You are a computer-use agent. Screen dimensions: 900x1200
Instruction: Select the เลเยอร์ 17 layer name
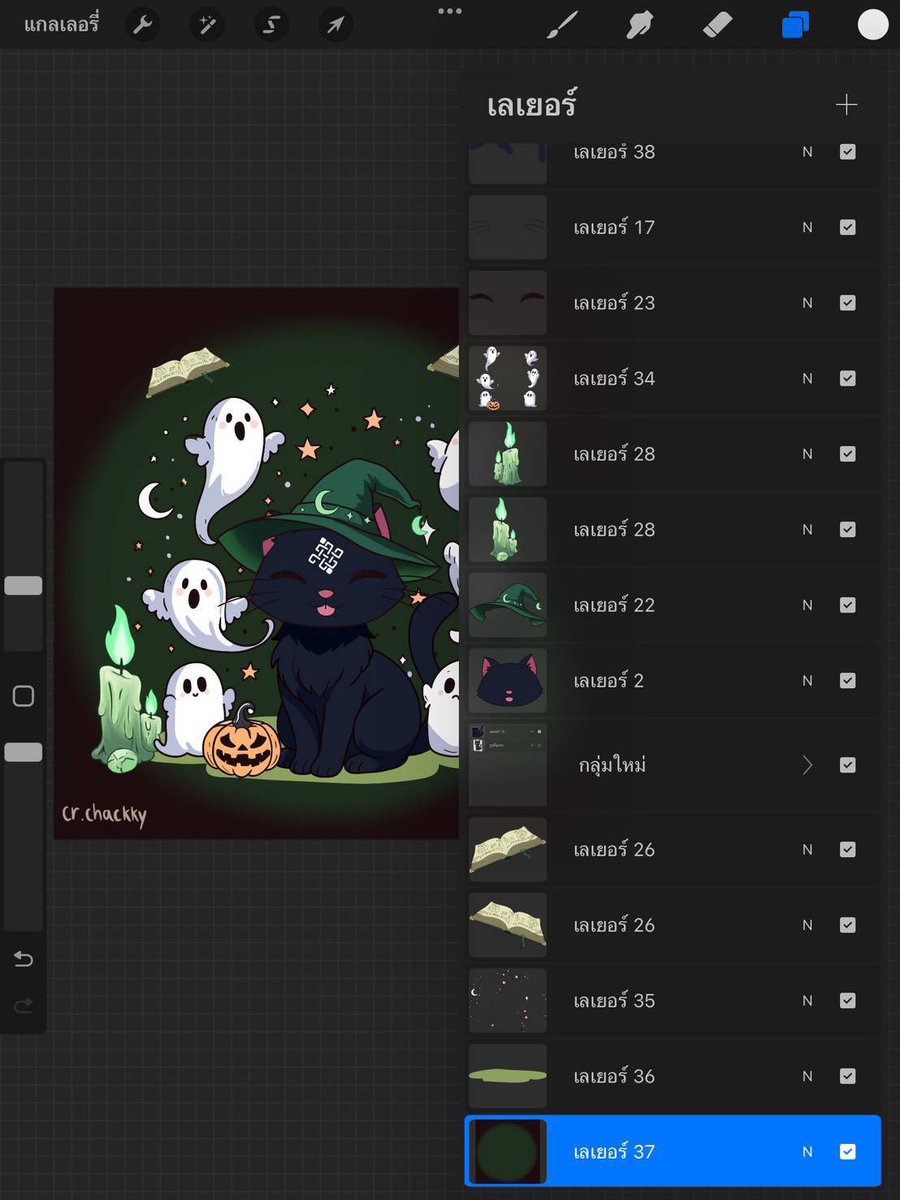pos(614,228)
